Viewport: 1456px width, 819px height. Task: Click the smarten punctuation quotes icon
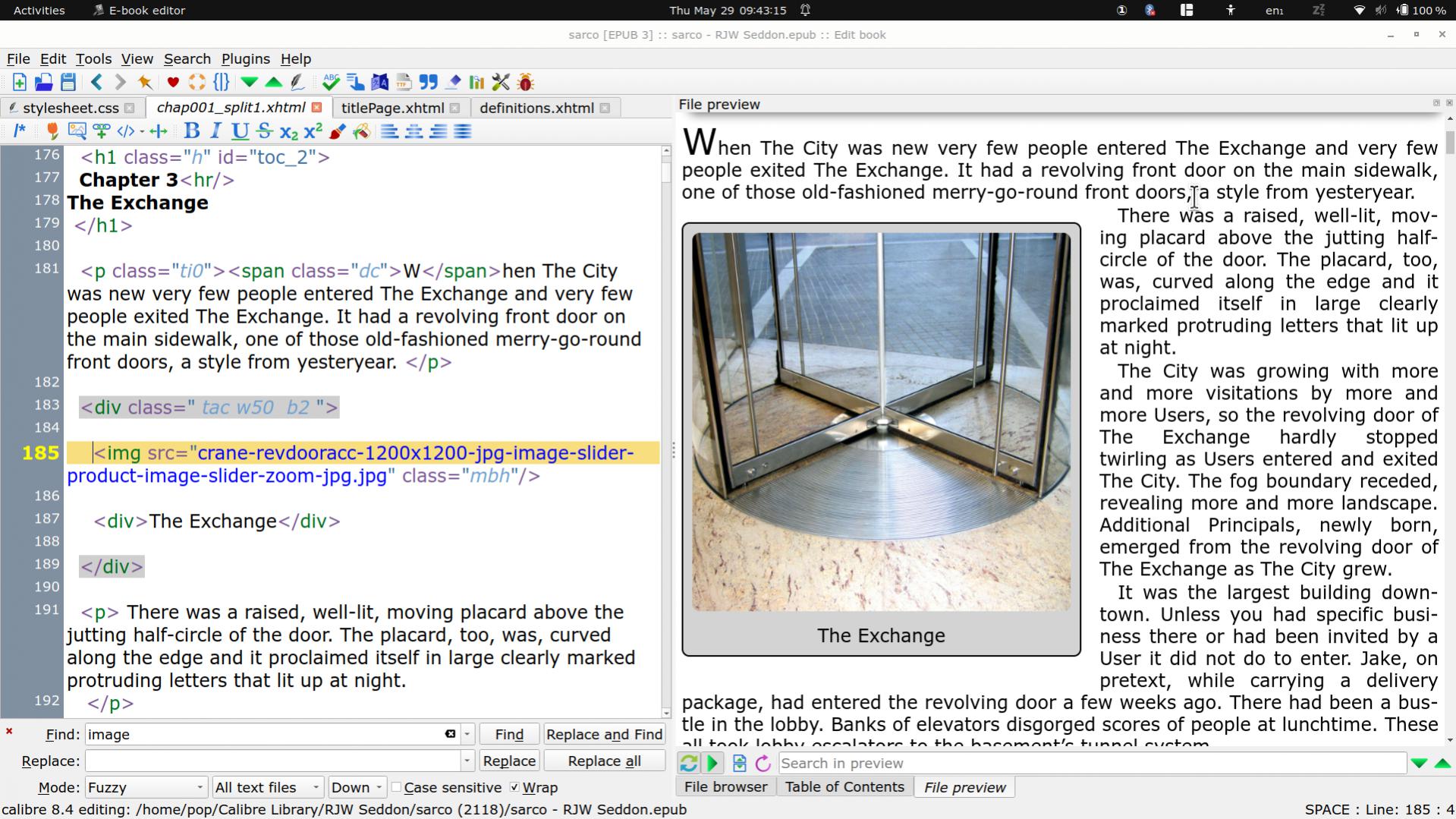pyautogui.click(x=428, y=83)
